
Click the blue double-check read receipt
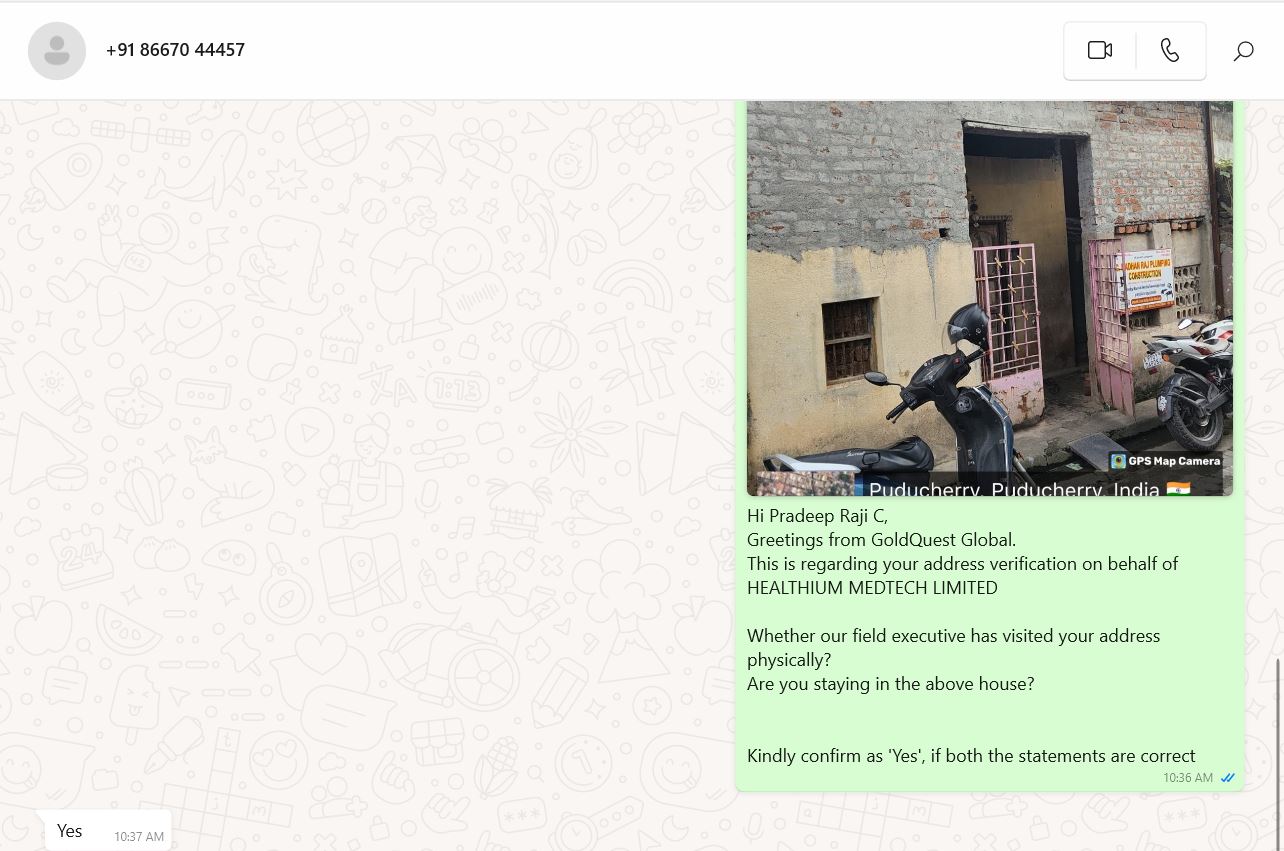pos(1228,778)
